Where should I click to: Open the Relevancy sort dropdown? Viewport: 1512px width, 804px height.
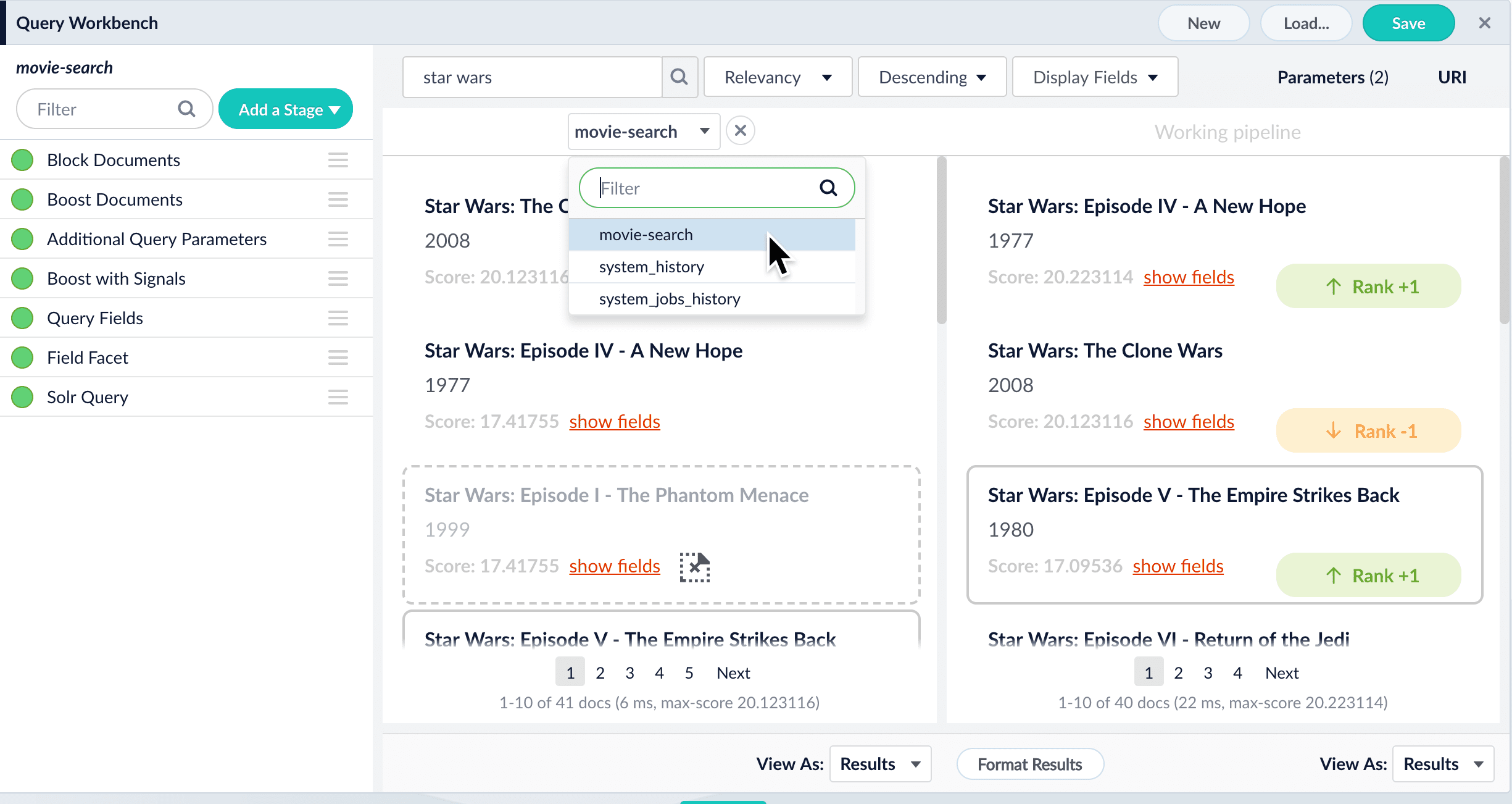(778, 77)
